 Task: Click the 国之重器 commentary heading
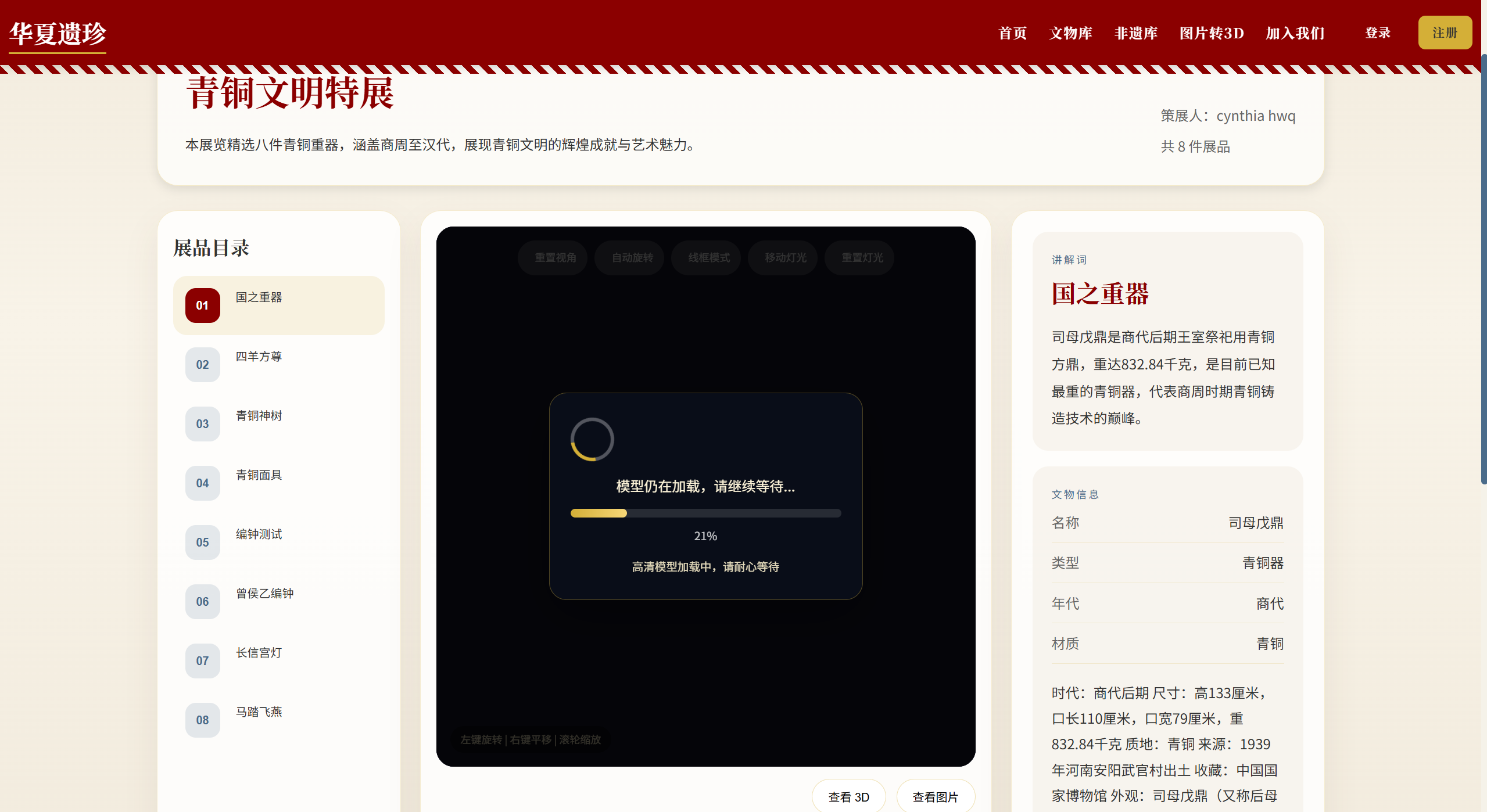[x=1100, y=294]
